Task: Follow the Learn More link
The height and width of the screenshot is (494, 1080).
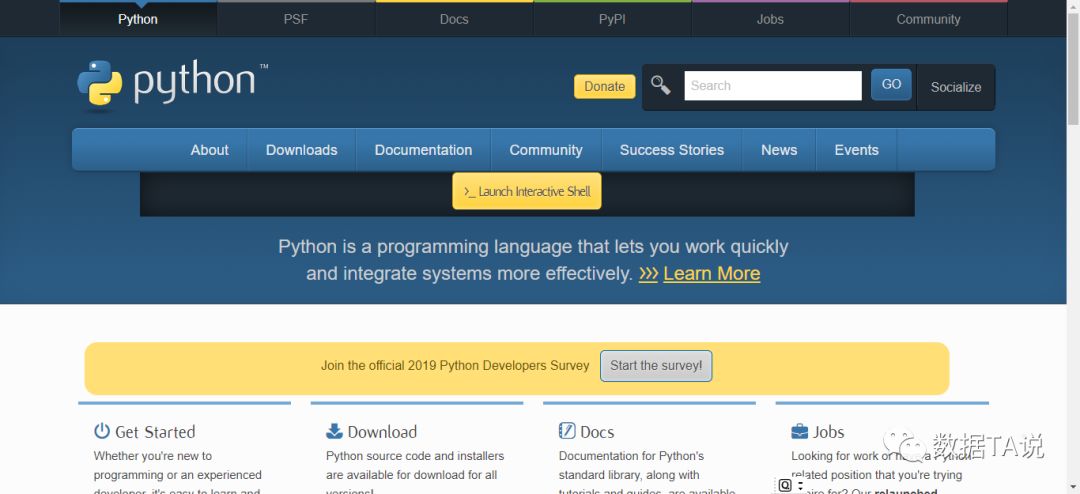Action: pos(711,274)
